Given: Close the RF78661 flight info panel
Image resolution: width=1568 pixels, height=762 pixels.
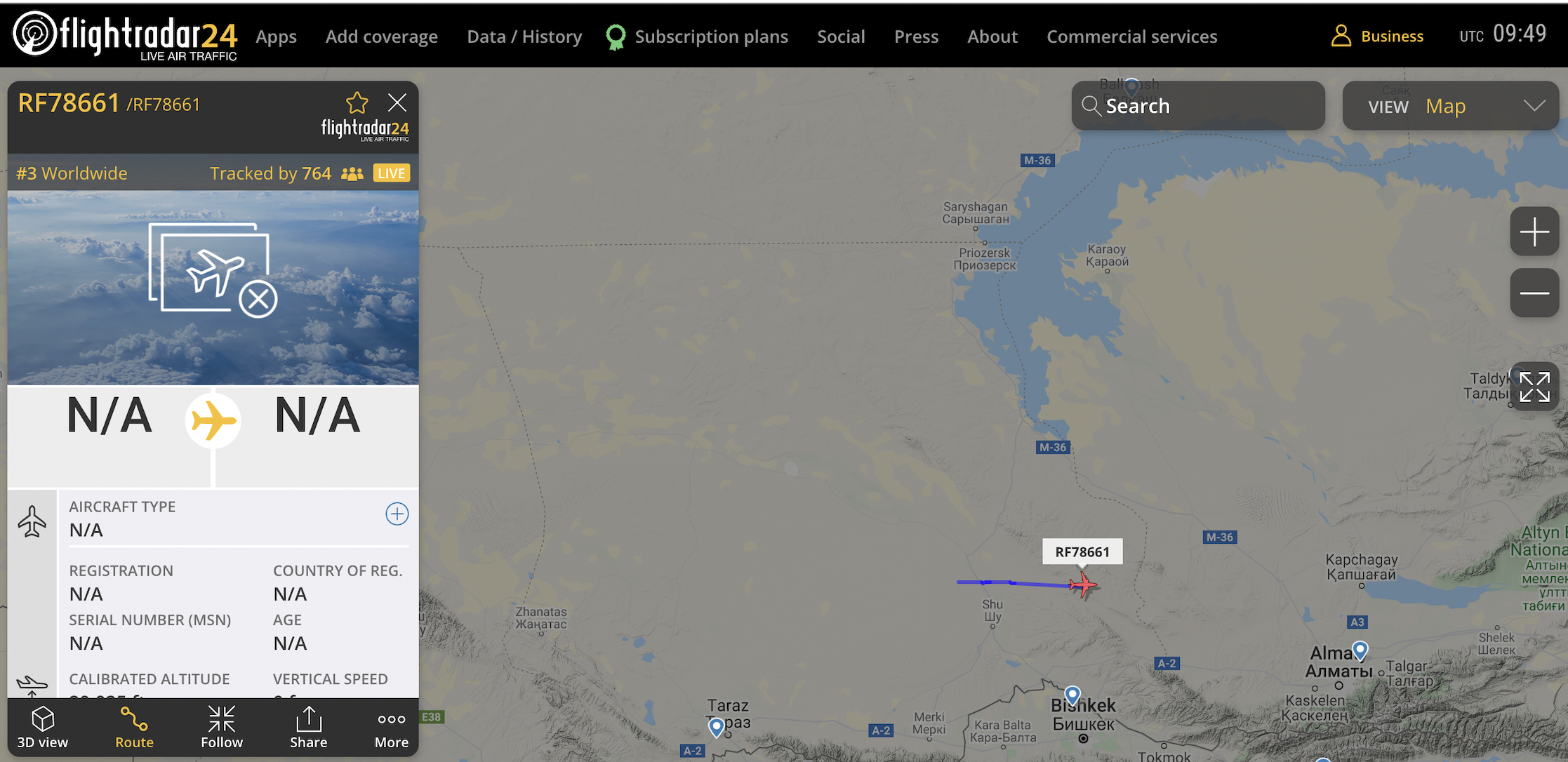Looking at the screenshot, I should pos(397,103).
